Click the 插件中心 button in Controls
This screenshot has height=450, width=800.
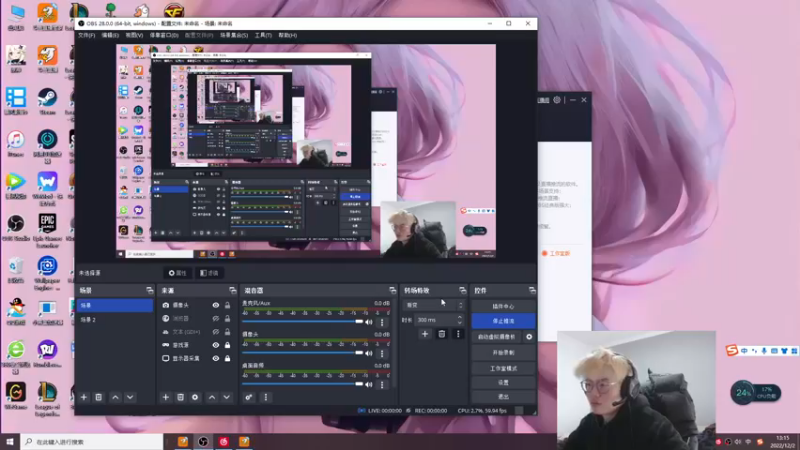[503, 306]
